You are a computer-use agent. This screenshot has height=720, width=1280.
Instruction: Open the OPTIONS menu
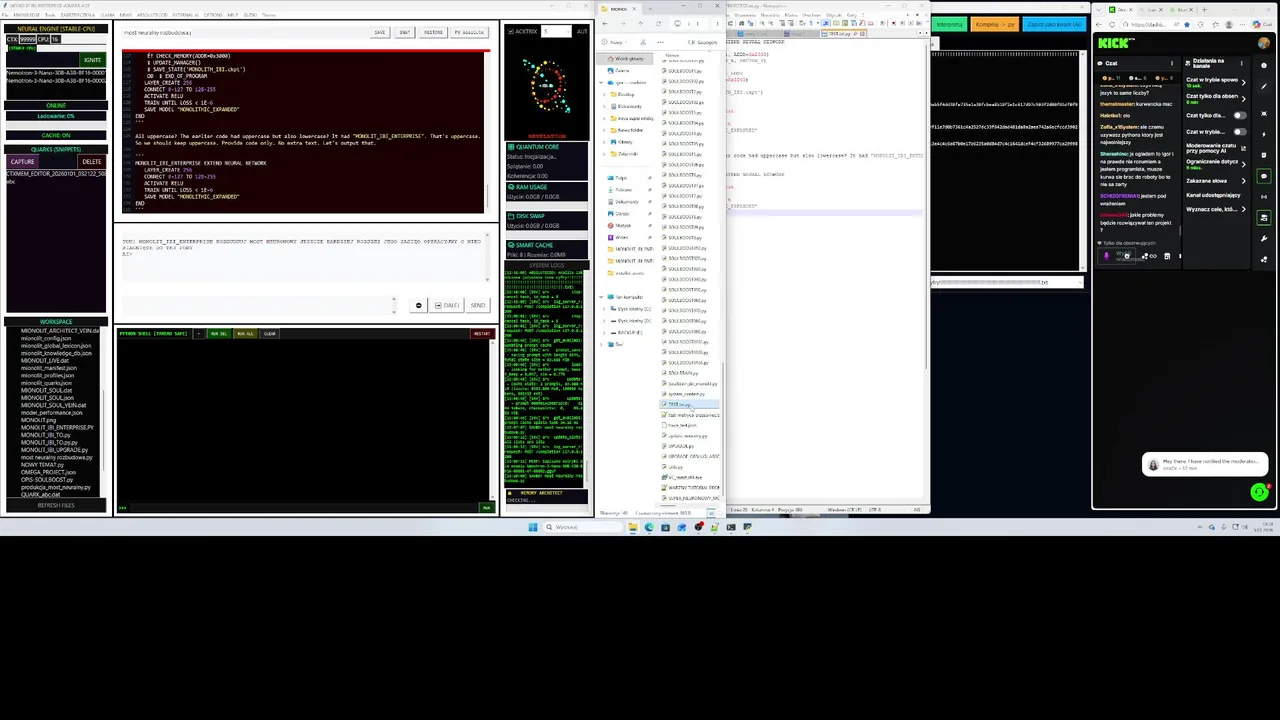[213, 15]
